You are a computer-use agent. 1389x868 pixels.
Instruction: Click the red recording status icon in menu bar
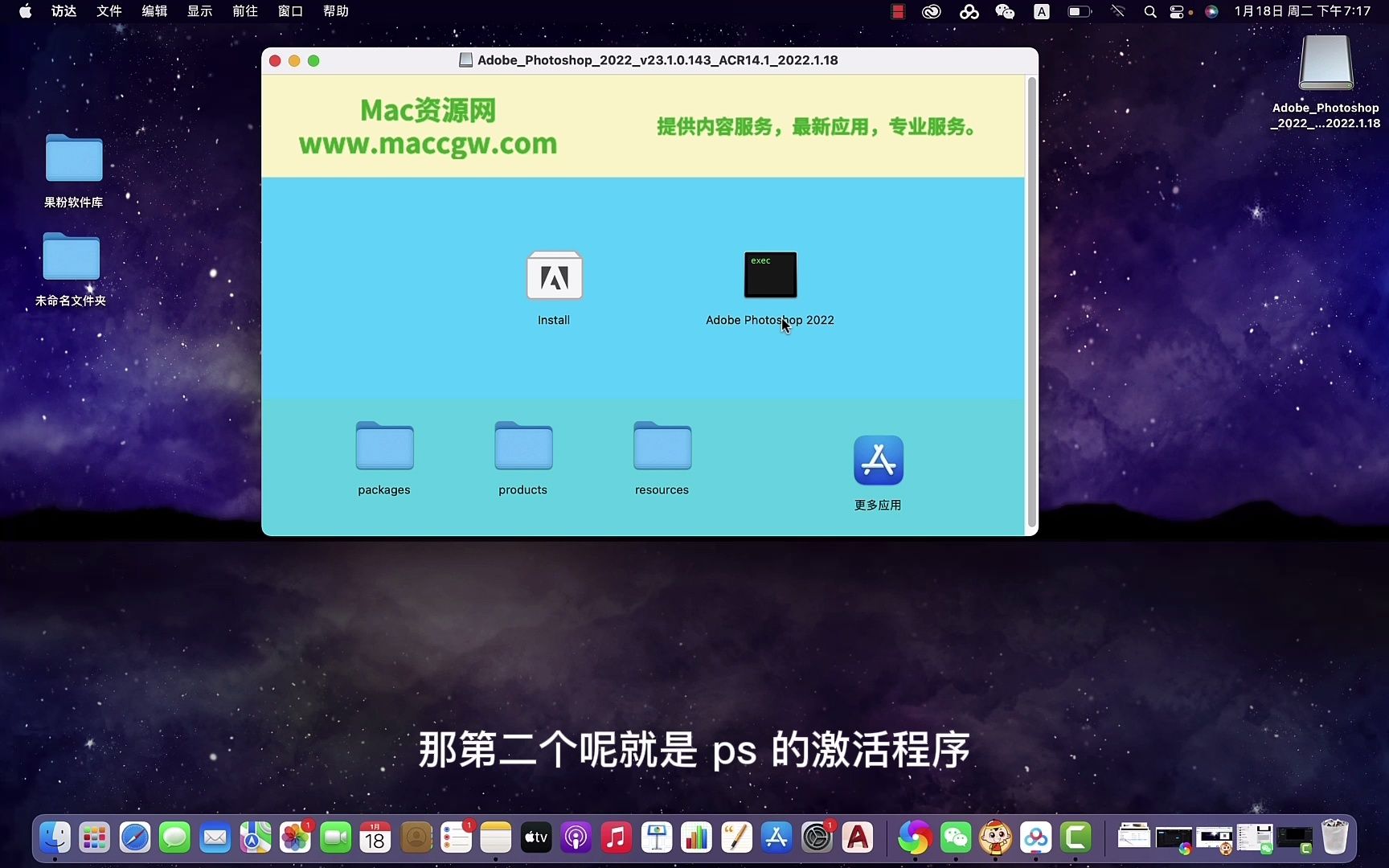(x=898, y=11)
